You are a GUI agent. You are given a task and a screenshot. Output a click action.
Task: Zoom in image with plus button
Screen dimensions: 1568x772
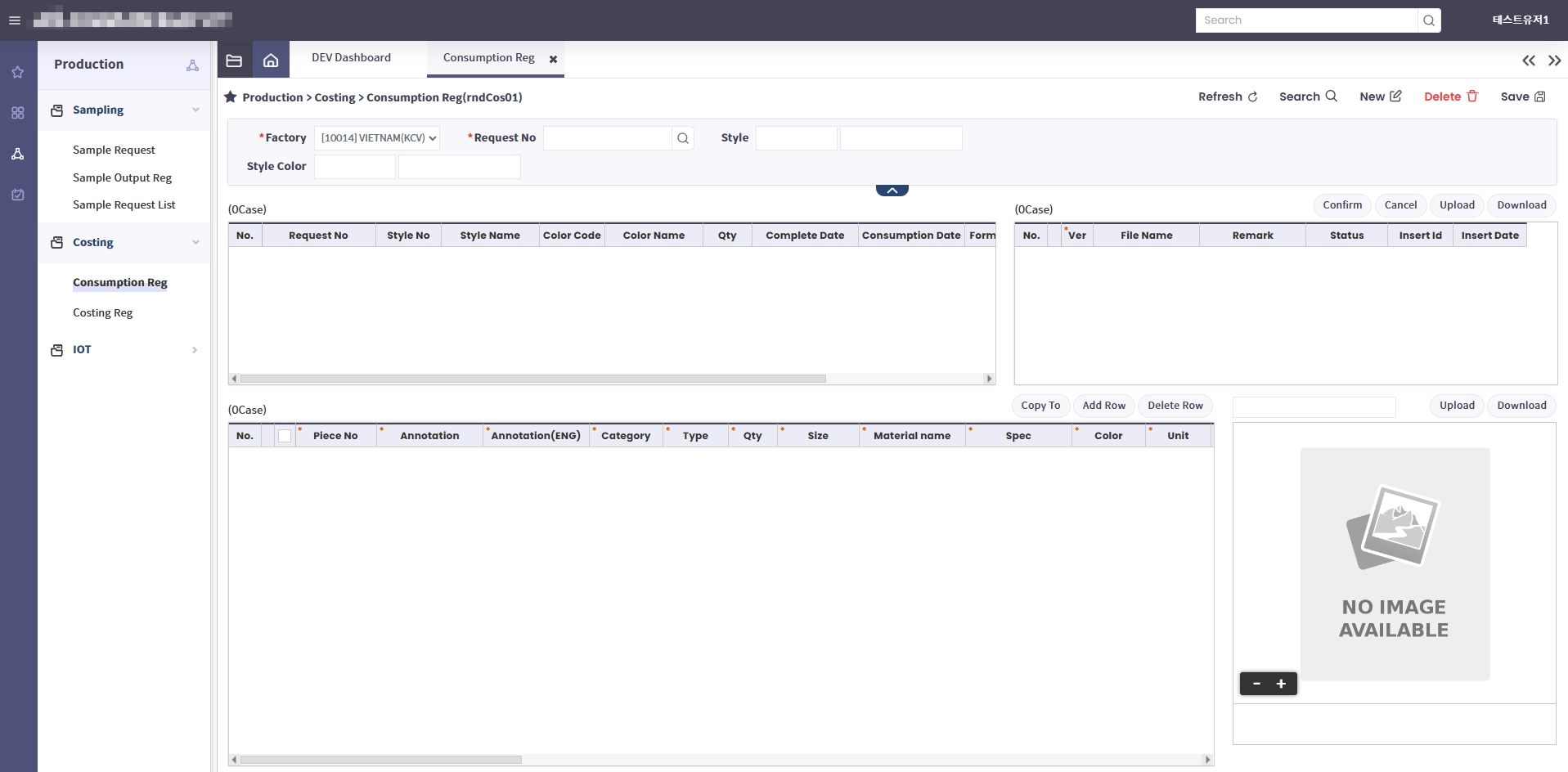coord(1282,684)
